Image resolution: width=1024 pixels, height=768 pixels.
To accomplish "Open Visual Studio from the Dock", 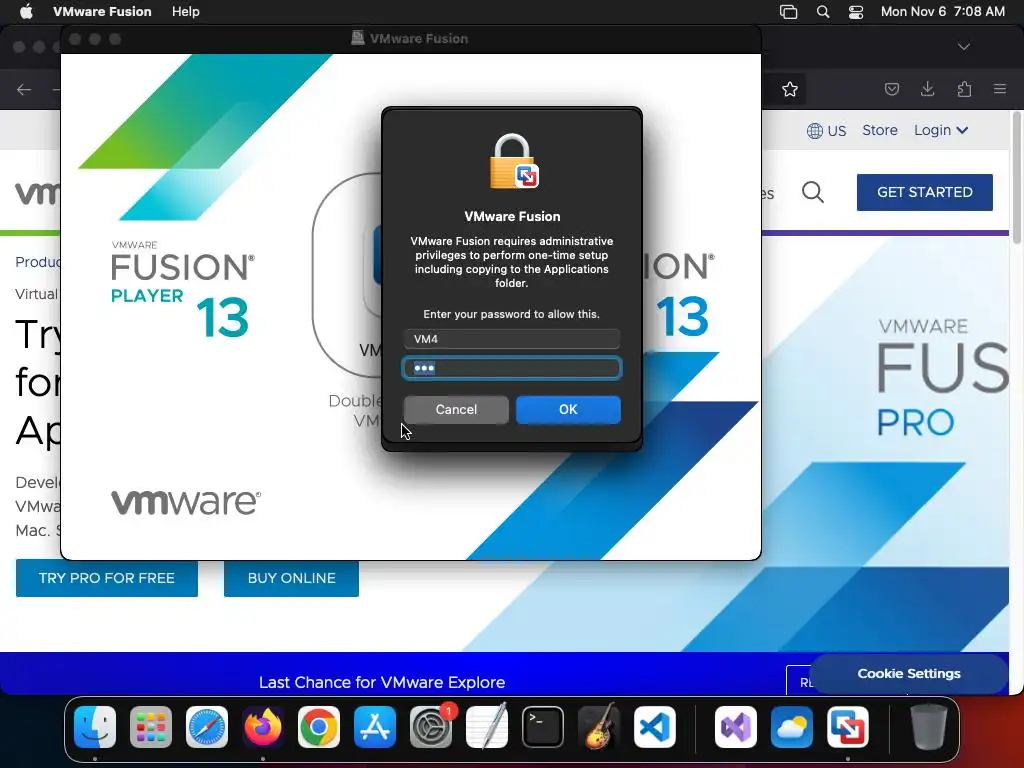I will coord(736,727).
